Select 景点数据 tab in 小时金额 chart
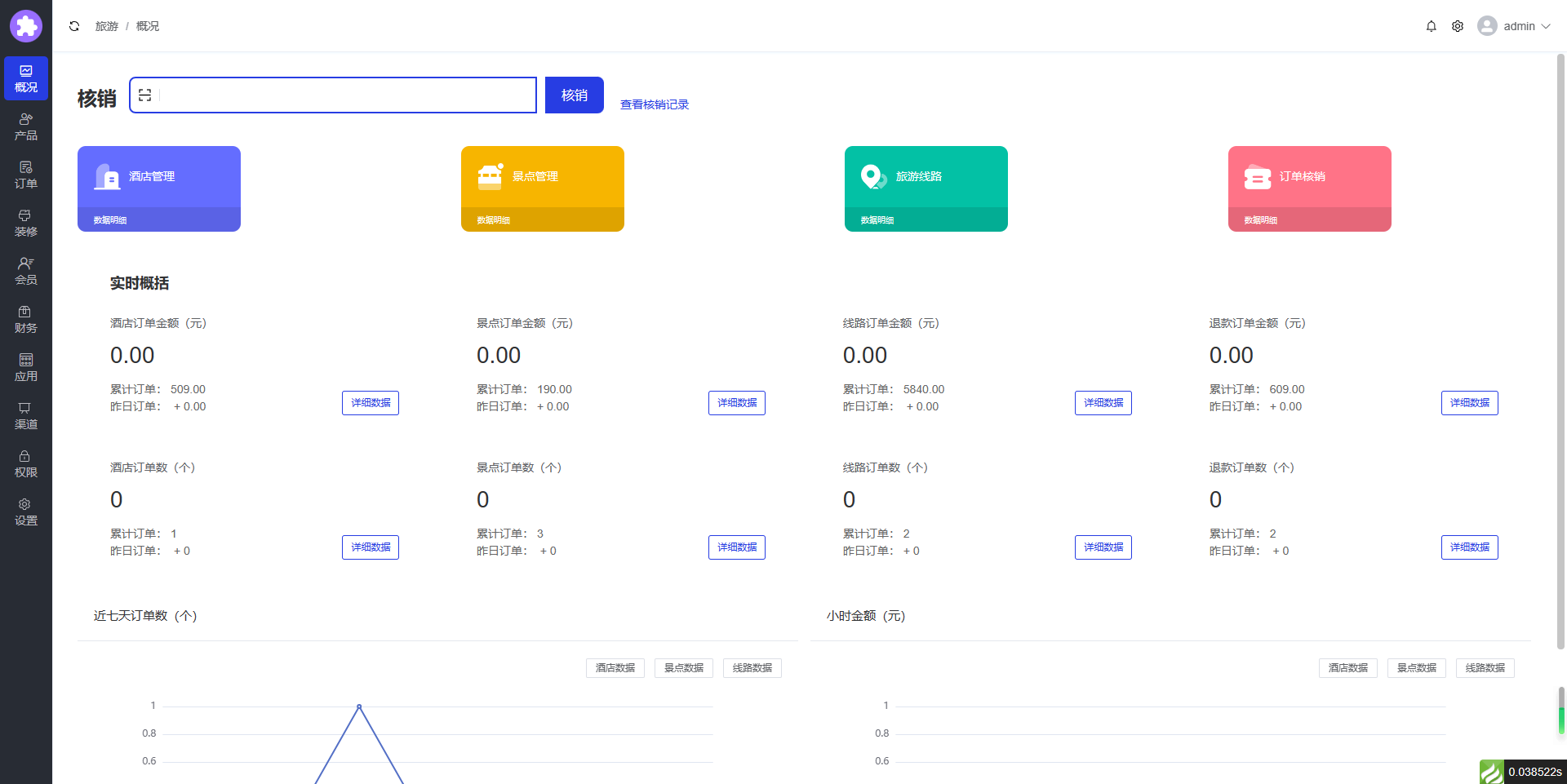Viewport: 1567px width, 784px height. tap(1417, 668)
